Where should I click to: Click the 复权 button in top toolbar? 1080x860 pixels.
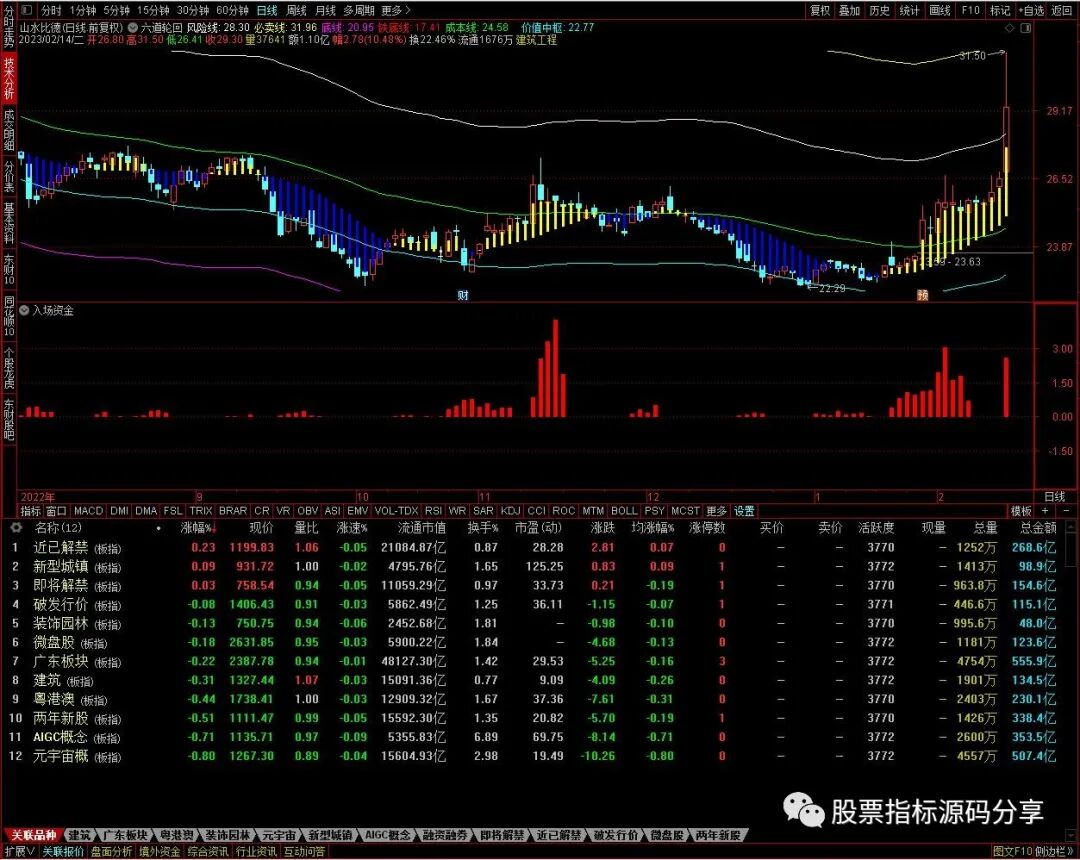(x=820, y=10)
